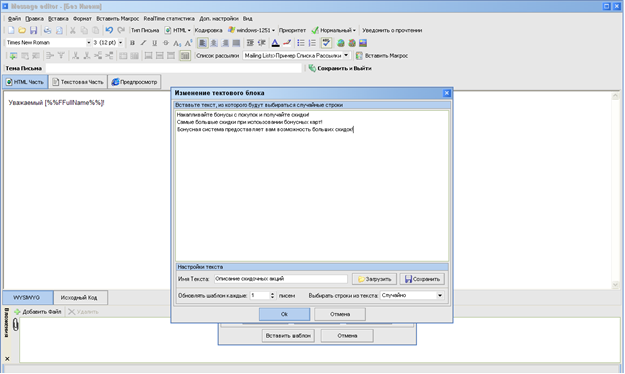Image resolution: width=625 pixels, height=374 pixels.
Task: Click the New document icon
Action: click(11, 30)
